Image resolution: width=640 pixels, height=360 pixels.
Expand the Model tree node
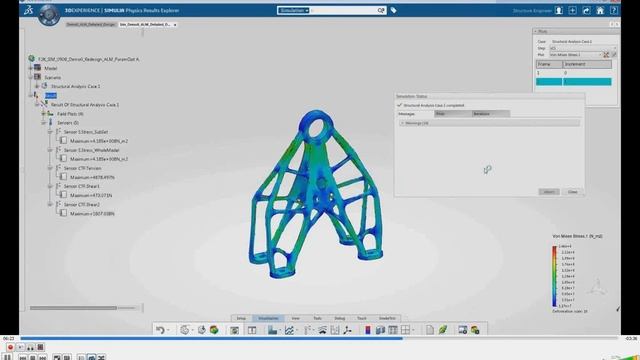point(31,68)
